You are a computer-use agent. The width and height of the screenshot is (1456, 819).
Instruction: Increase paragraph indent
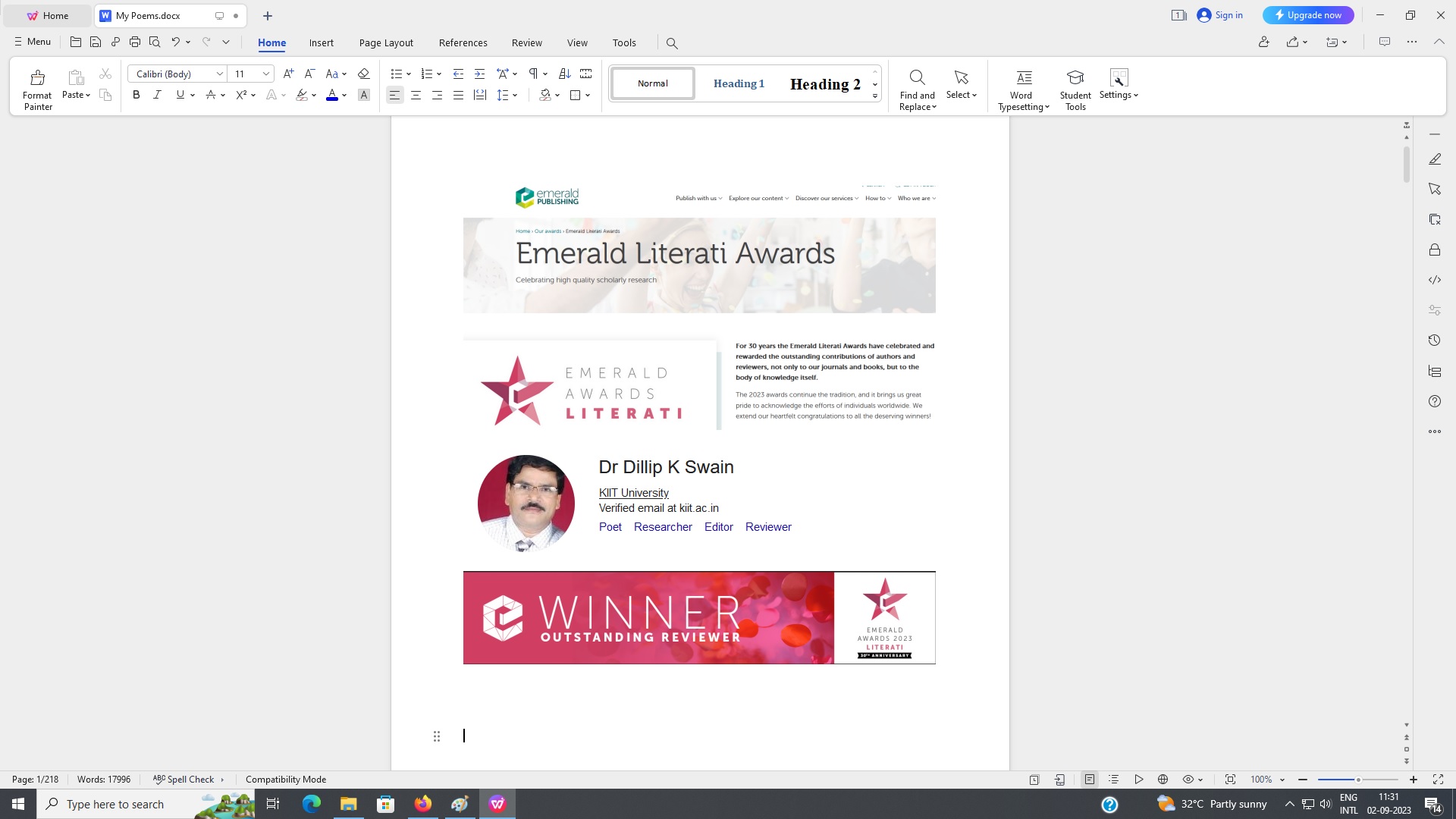(479, 74)
